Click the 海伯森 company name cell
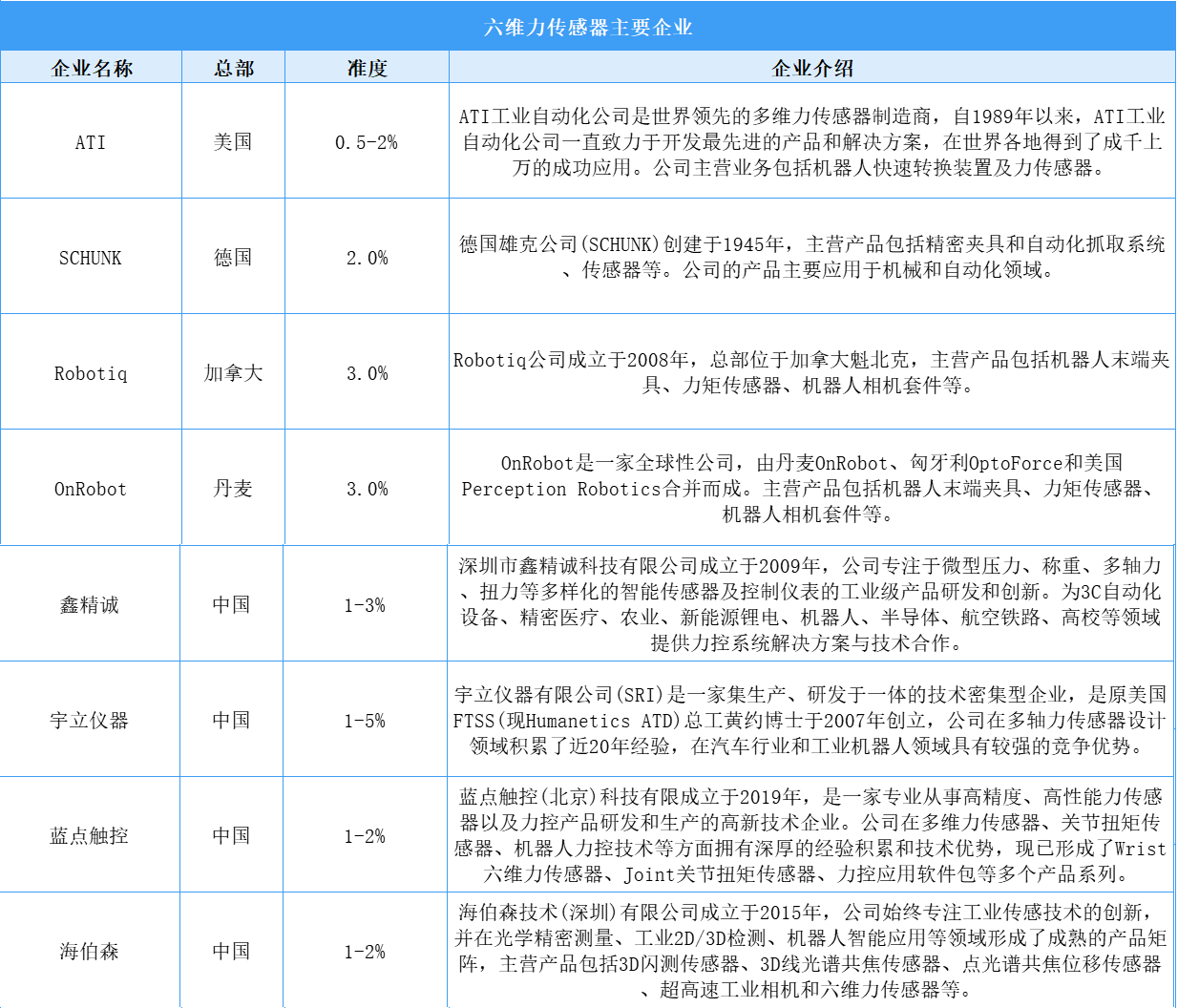This screenshot has width=1178, height=1008. point(90,950)
